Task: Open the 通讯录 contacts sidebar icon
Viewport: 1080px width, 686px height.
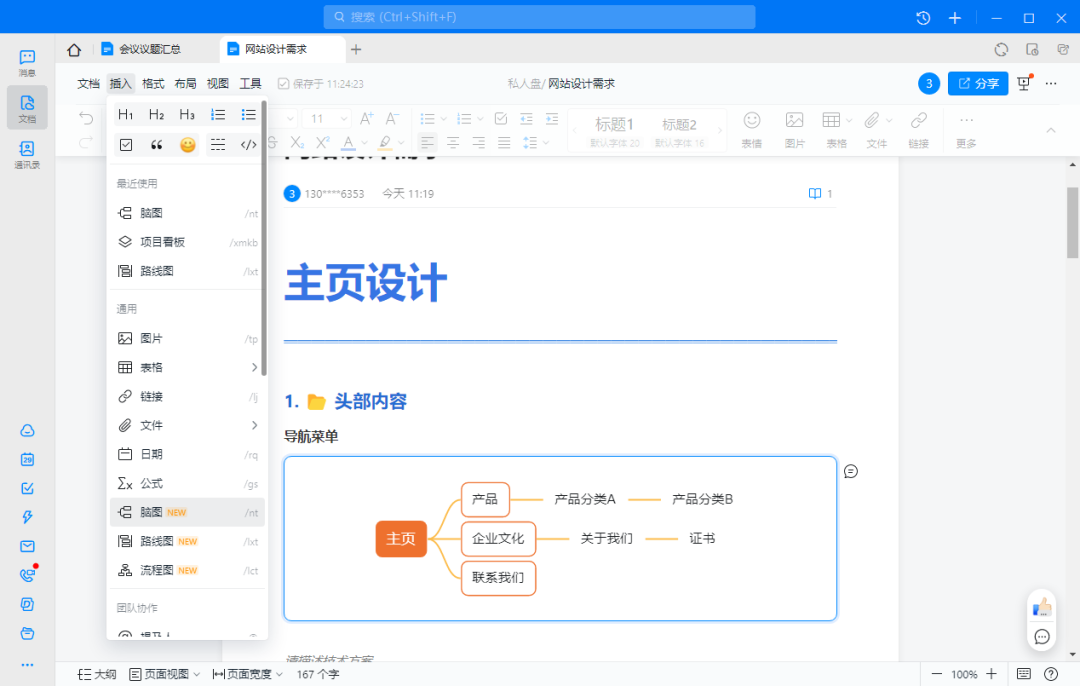Action: tap(27, 154)
